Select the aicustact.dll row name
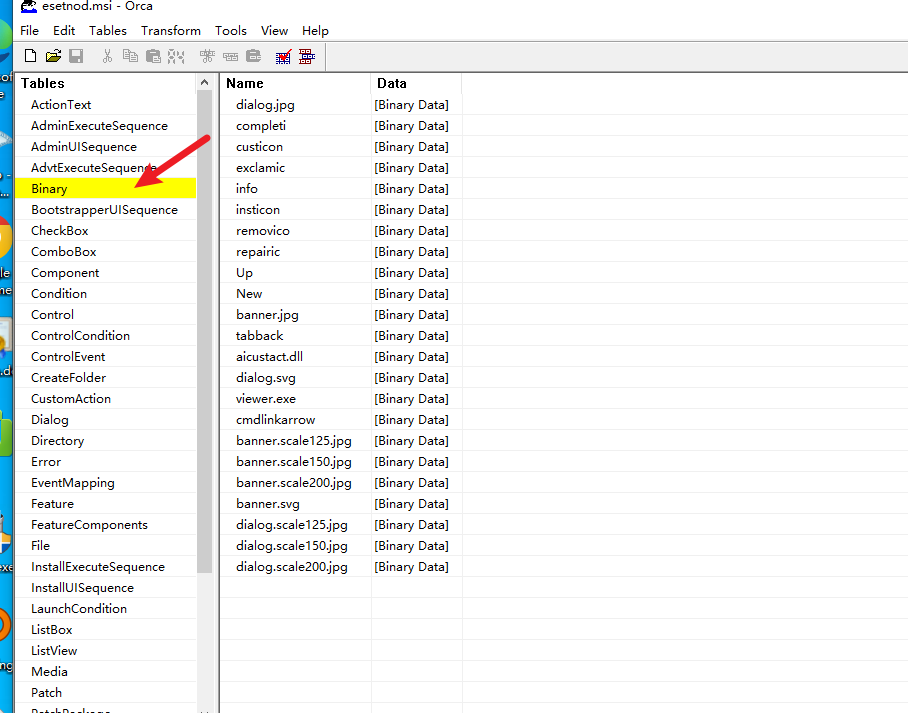908x713 pixels. pos(269,357)
